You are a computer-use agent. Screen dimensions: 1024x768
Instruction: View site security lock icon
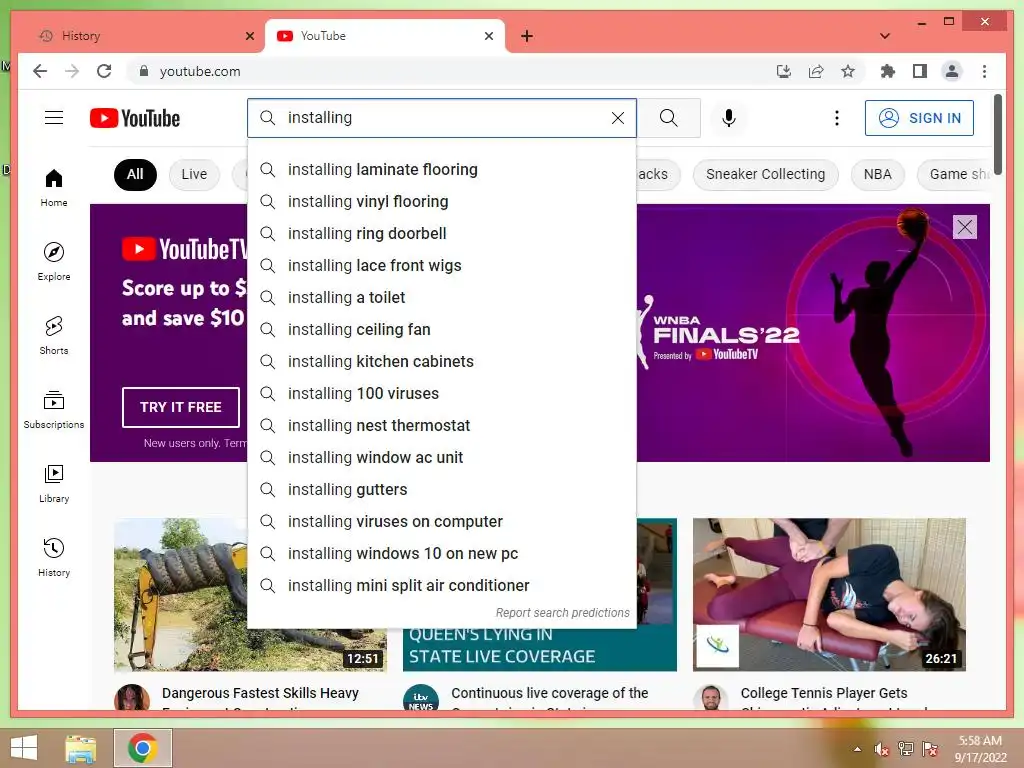144,71
